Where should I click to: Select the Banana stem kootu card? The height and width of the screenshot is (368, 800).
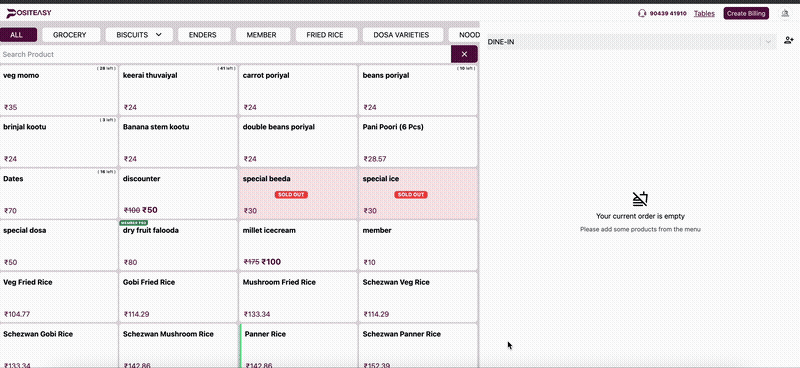click(x=178, y=141)
